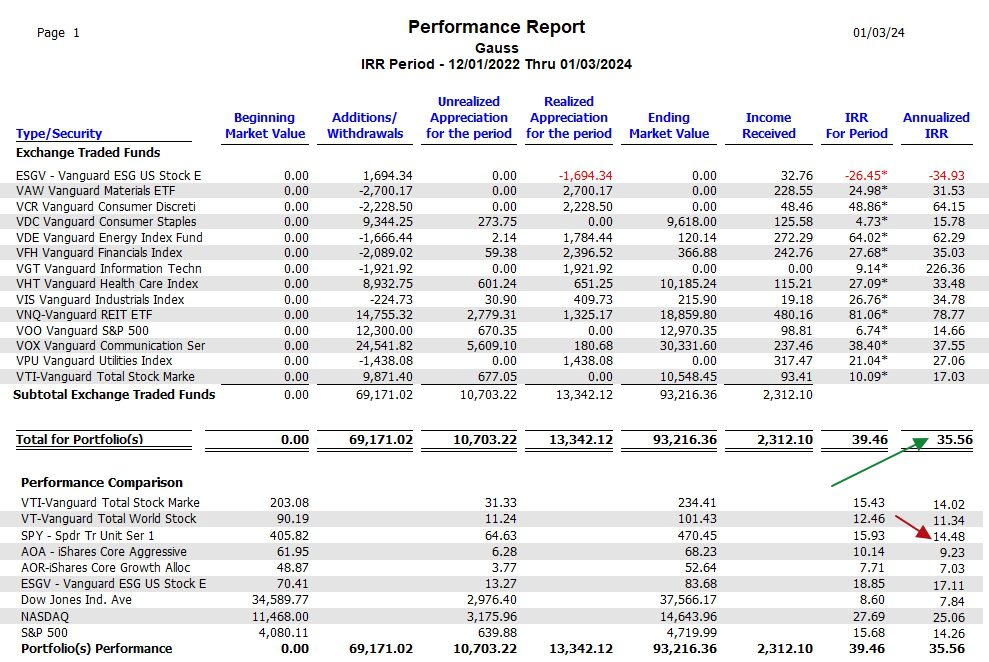Image resolution: width=989 pixels, height=662 pixels.
Task: Click Realized Appreciation for the period header
Action: 569,117
